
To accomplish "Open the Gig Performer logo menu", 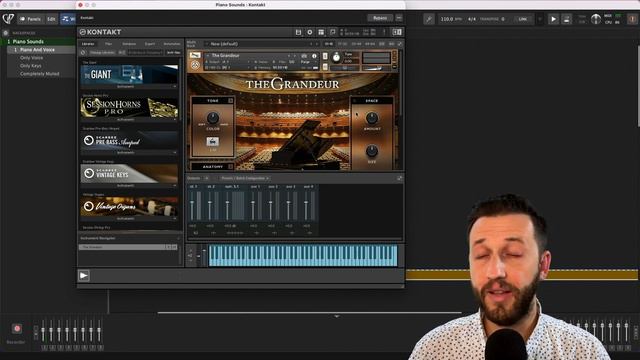I will (8, 19).
